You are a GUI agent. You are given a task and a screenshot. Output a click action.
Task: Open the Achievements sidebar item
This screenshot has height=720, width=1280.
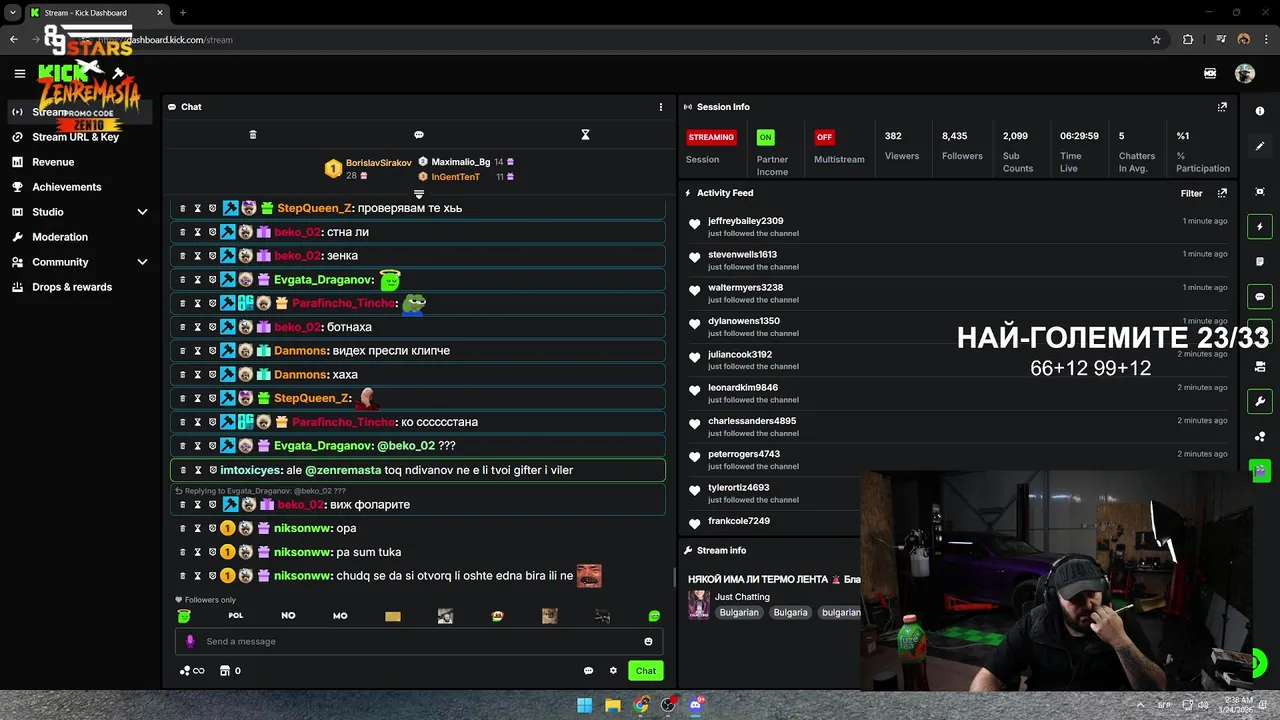80,187
